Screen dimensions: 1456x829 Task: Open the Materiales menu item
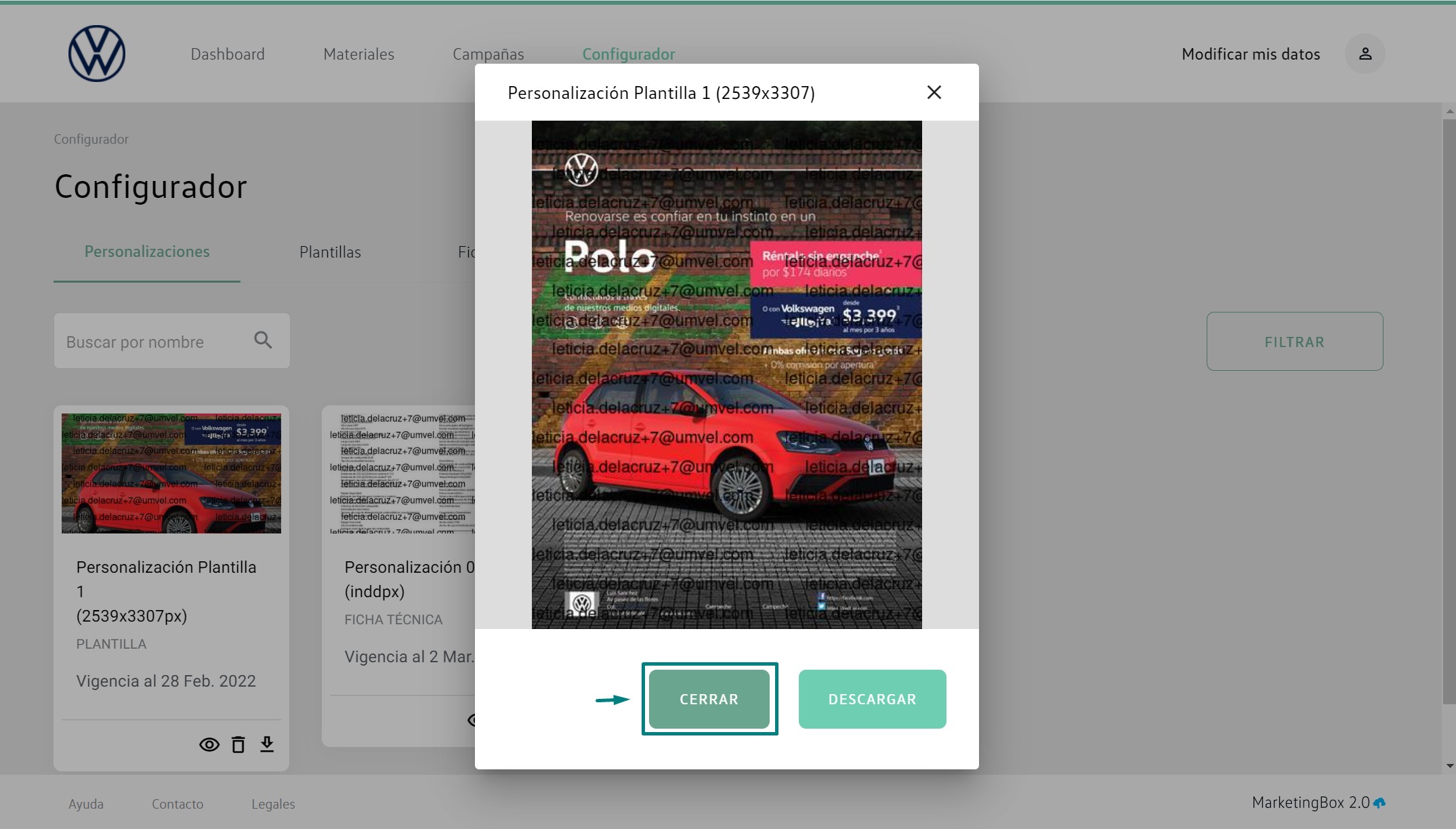358,54
